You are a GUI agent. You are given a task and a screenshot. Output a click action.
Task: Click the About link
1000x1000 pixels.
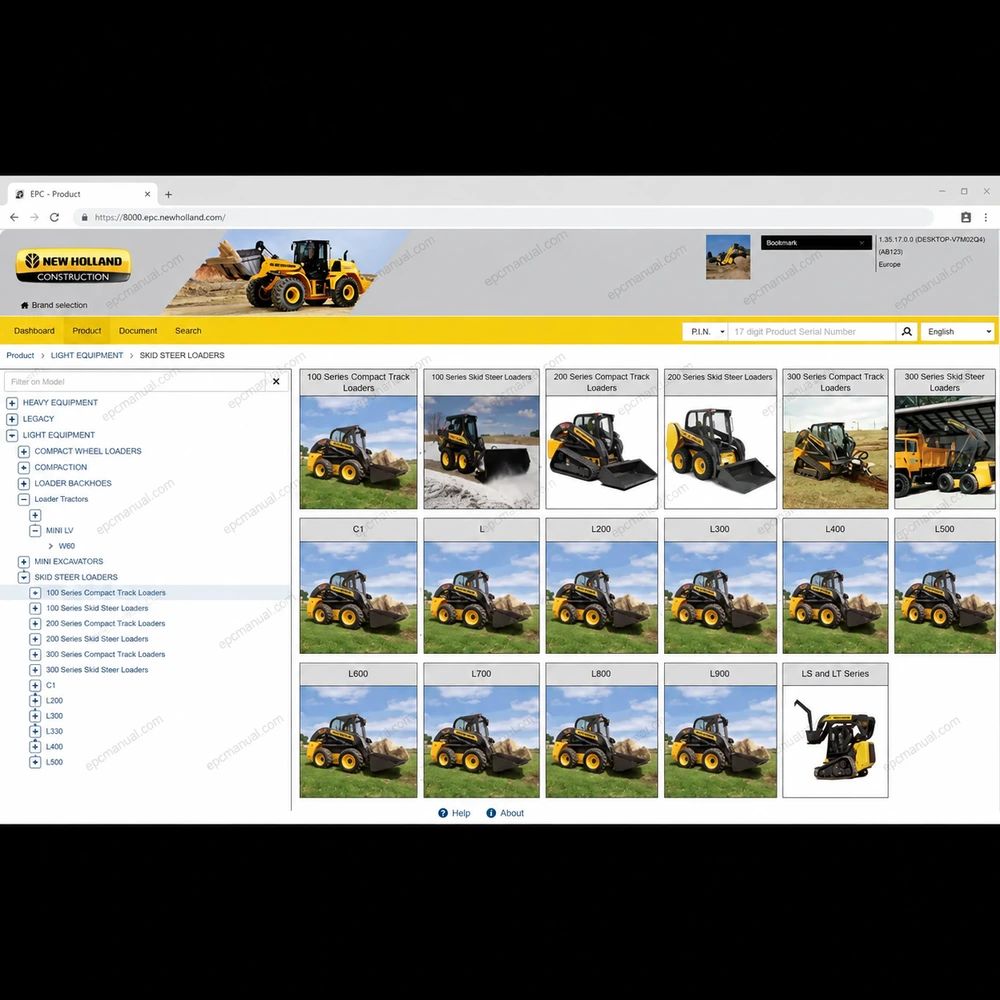click(512, 813)
